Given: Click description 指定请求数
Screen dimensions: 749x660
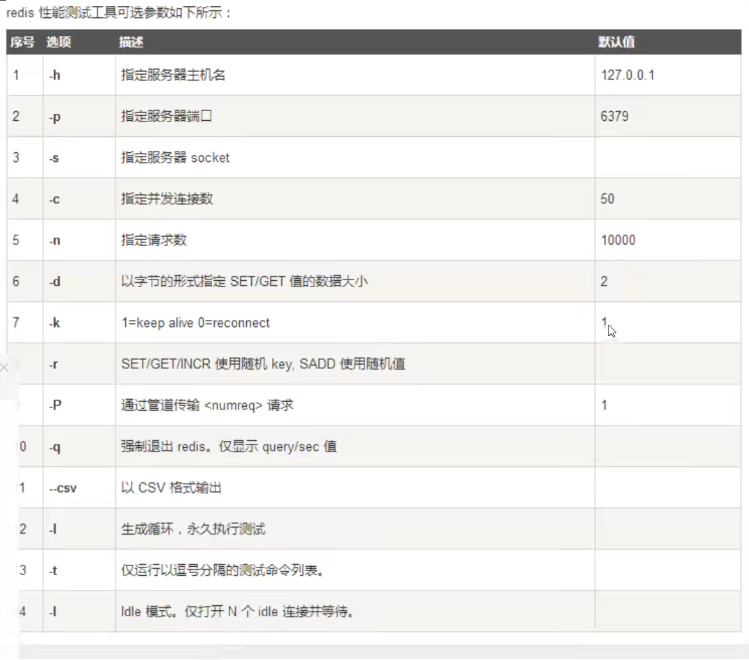Looking at the screenshot, I should [154, 240].
